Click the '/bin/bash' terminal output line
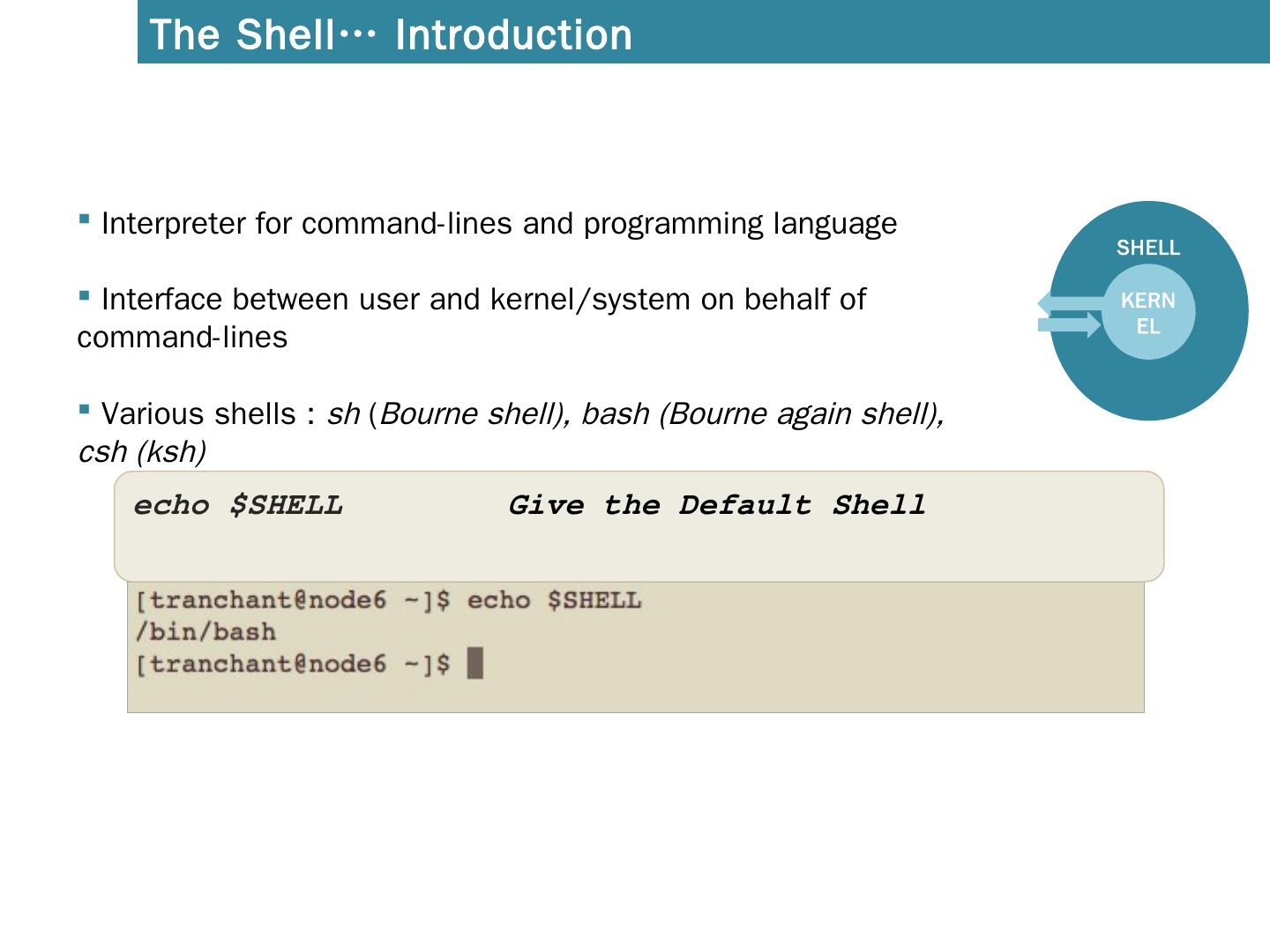The height and width of the screenshot is (952, 1270). (x=205, y=632)
